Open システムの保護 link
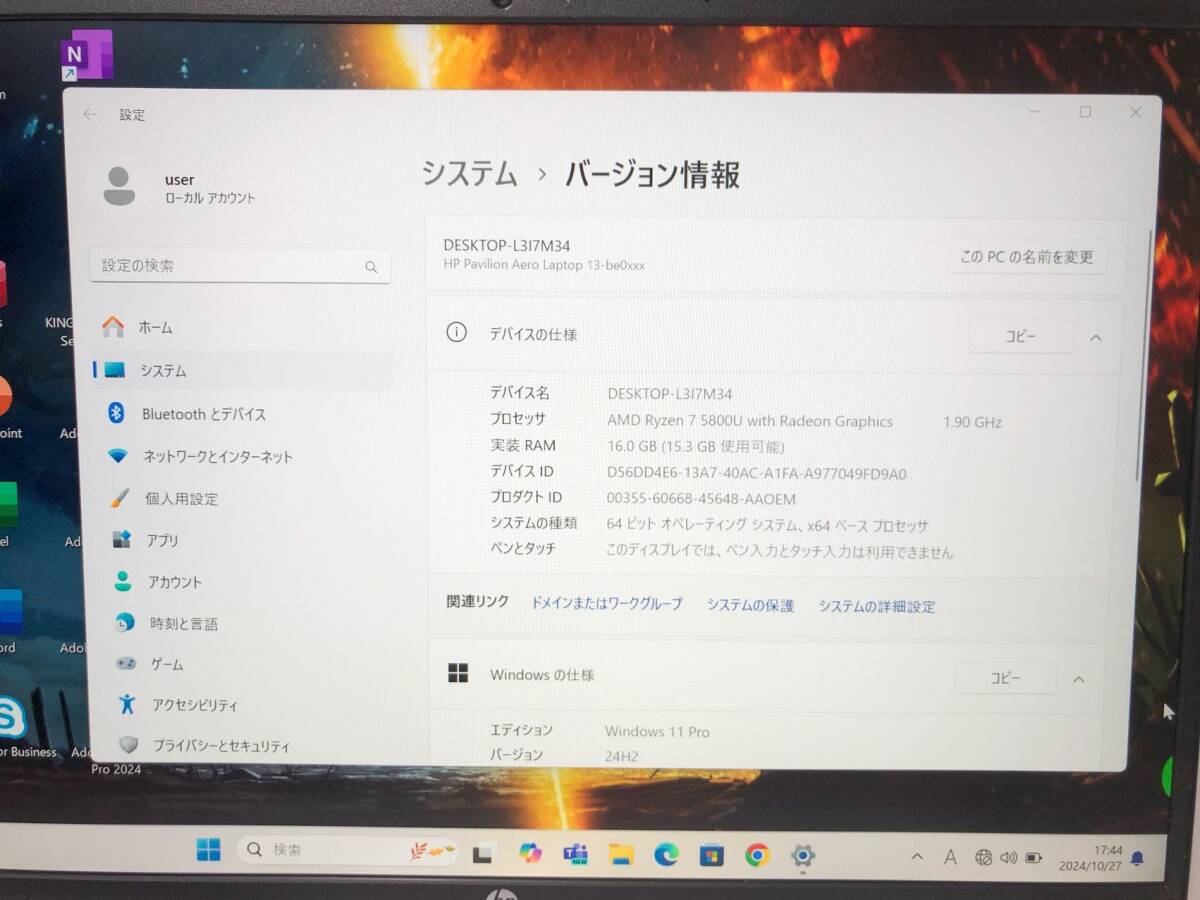The width and height of the screenshot is (1200, 900). pos(750,605)
